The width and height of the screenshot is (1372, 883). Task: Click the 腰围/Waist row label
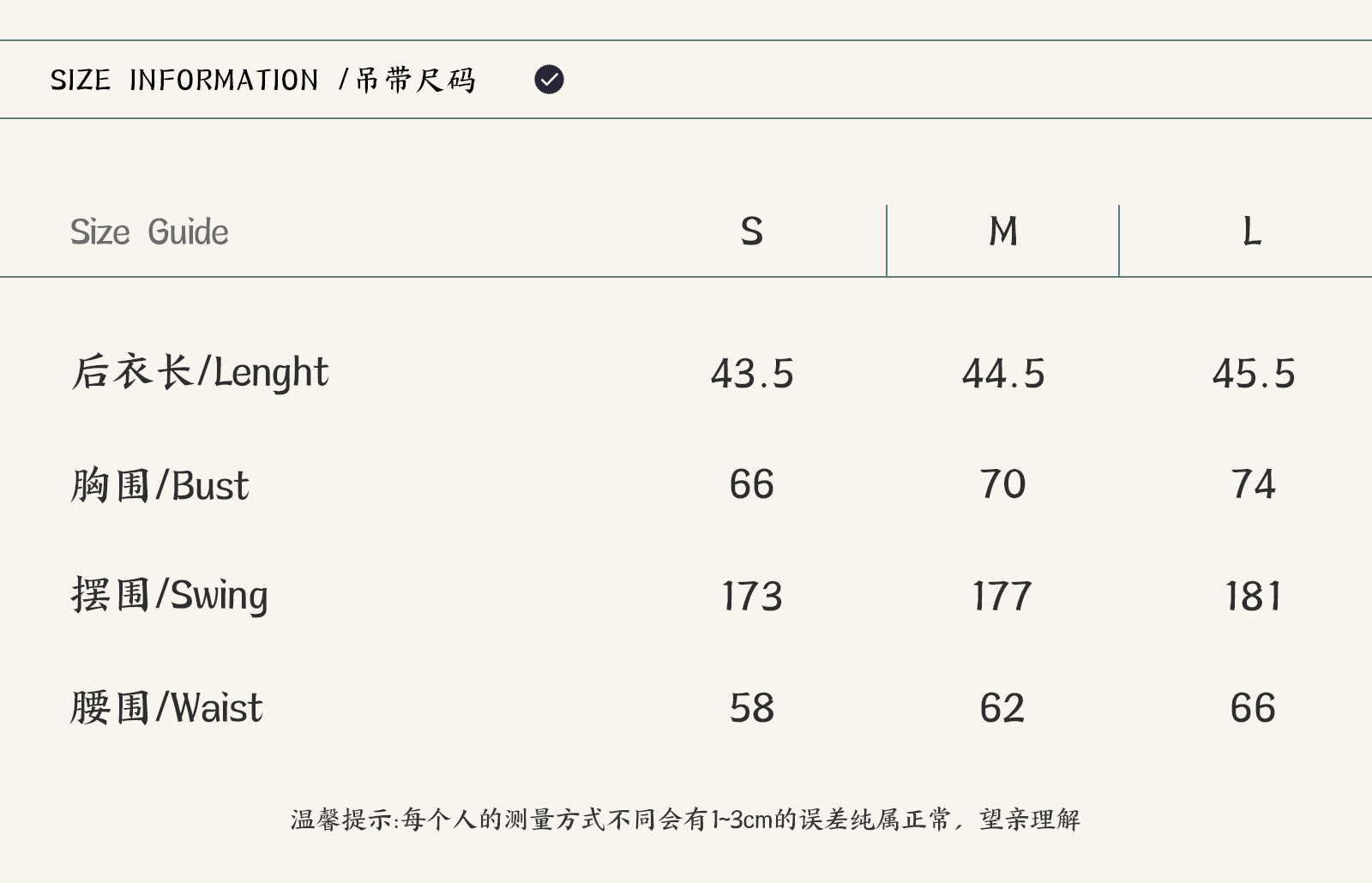tap(166, 708)
